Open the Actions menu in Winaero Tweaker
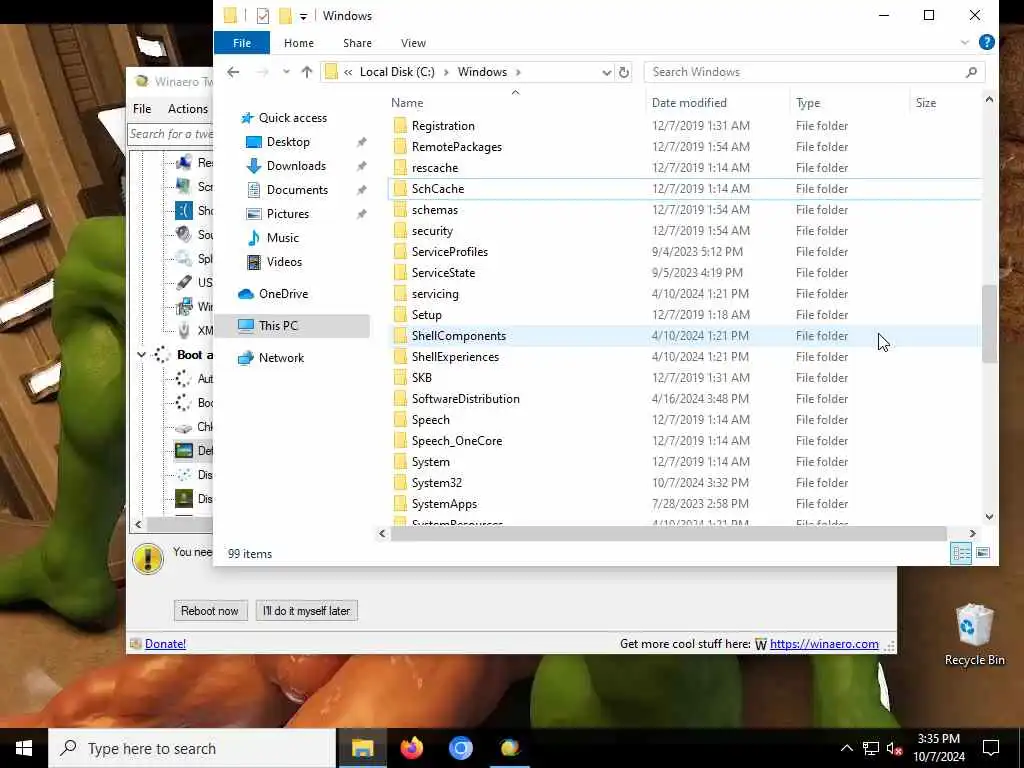The height and width of the screenshot is (768, 1024). coord(188,109)
